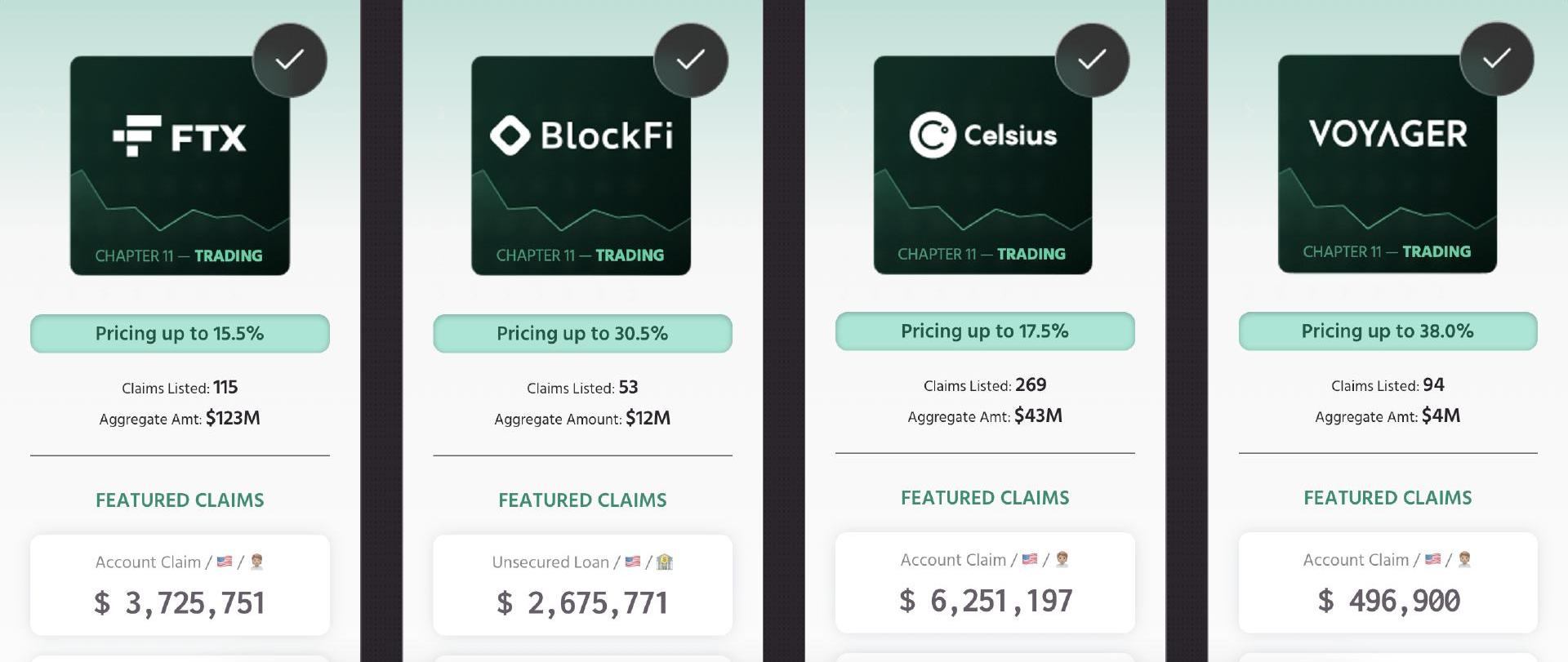Image resolution: width=1568 pixels, height=662 pixels.
Task: Click the US flag icon on the FTX claim
Action: tap(225, 562)
